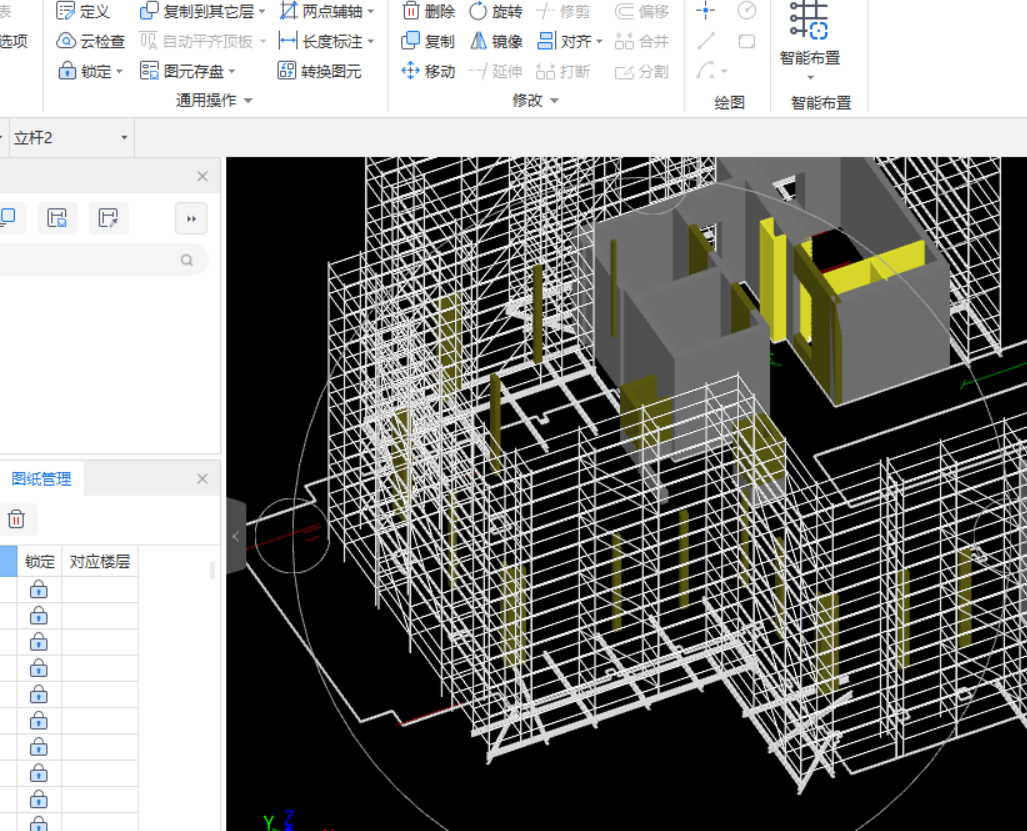Viewport: 1027px width, 831px height.
Task: Toggle the lock in the fourth drawing row
Action: (39, 668)
